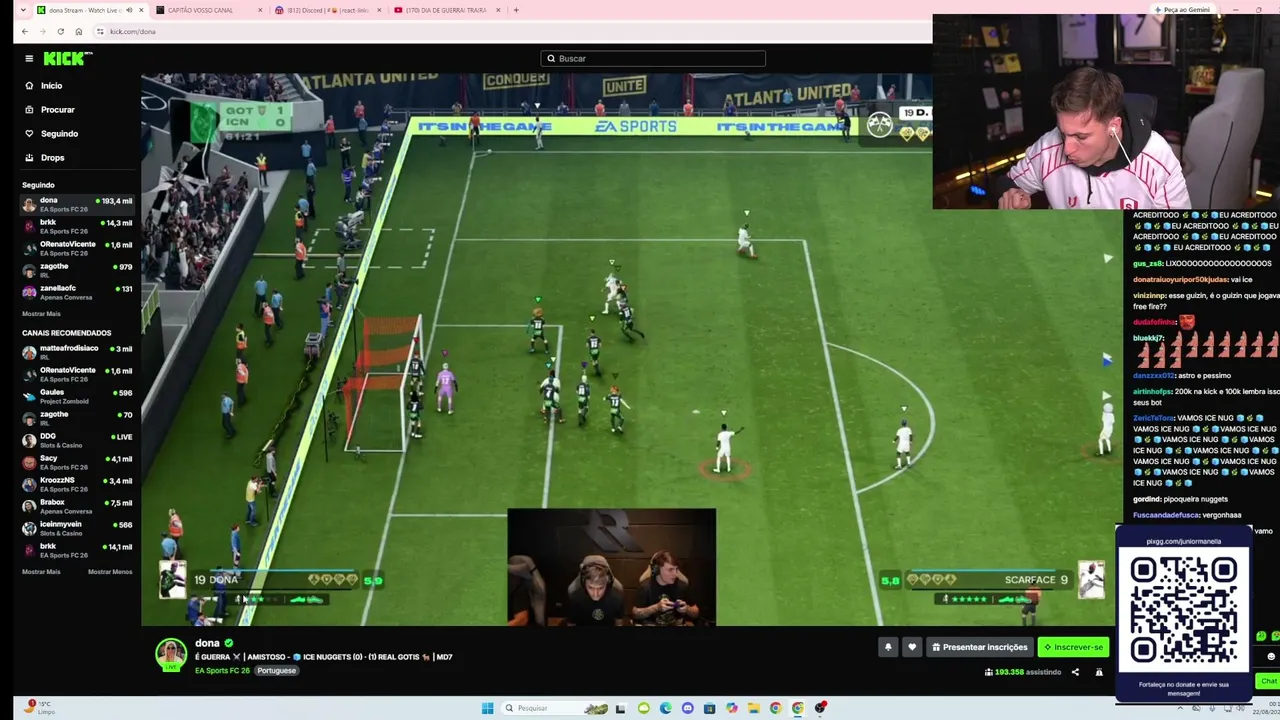1280x720 pixels.
Task: Reload the kick.com page
Action: click(60, 31)
